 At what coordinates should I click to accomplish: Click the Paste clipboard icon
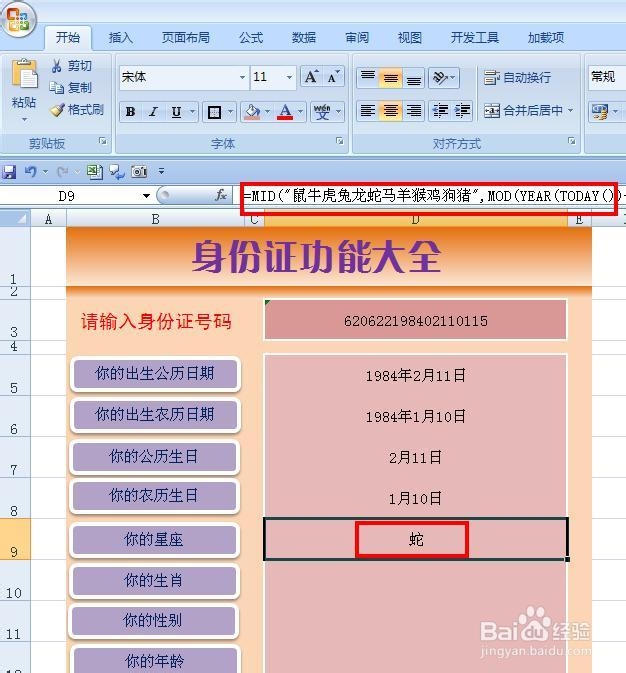click(24, 73)
